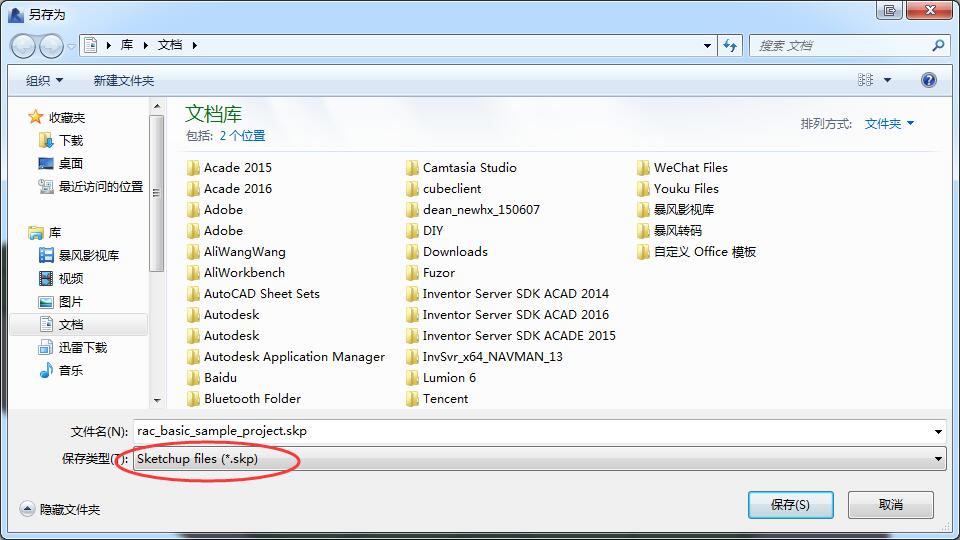Viewport: 960px width, 540px height.
Task: Select 收藏夹 in the navigation pane
Action: coord(56,117)
